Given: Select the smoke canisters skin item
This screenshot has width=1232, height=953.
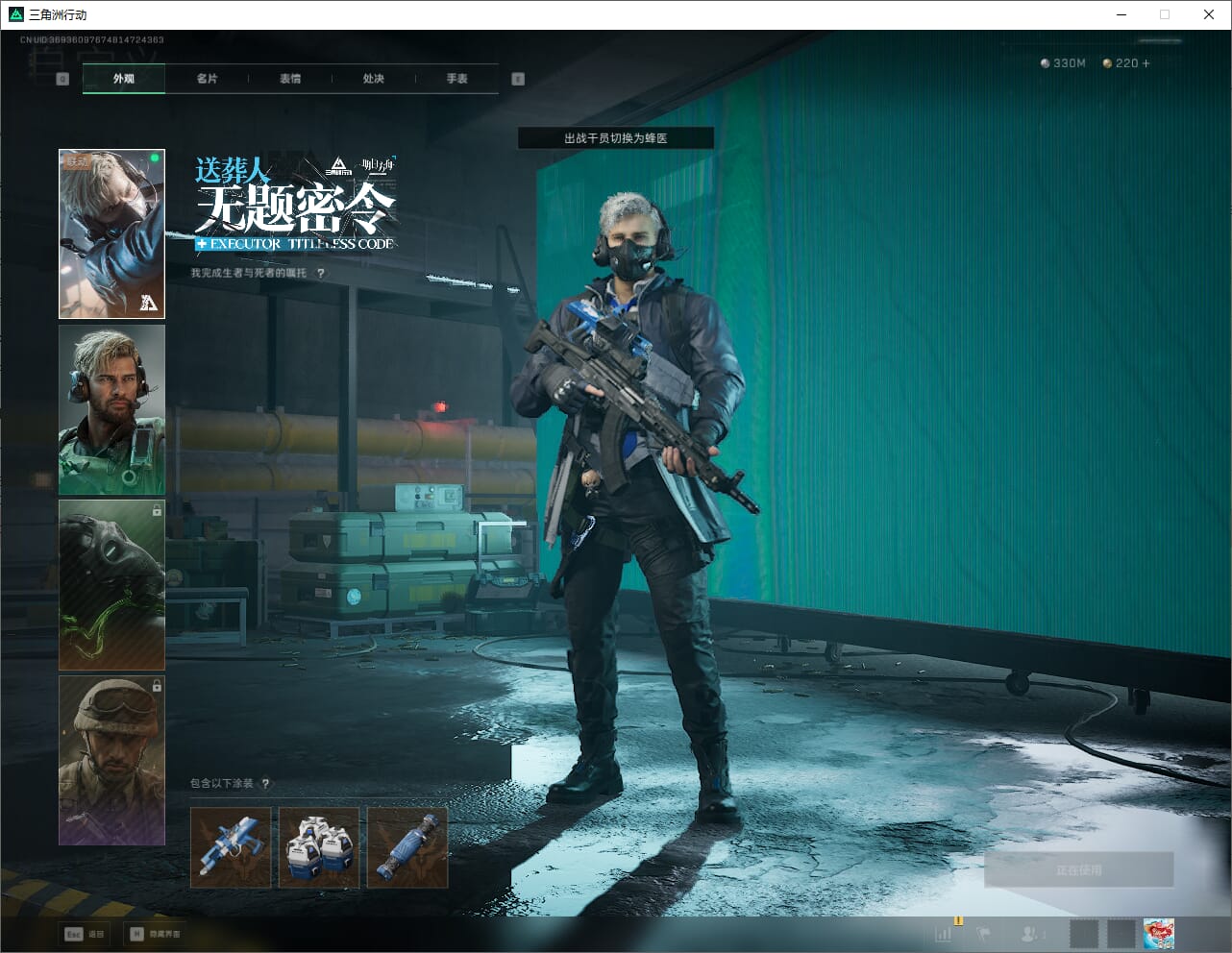Looking at the screenshot, I should (319, 847).
